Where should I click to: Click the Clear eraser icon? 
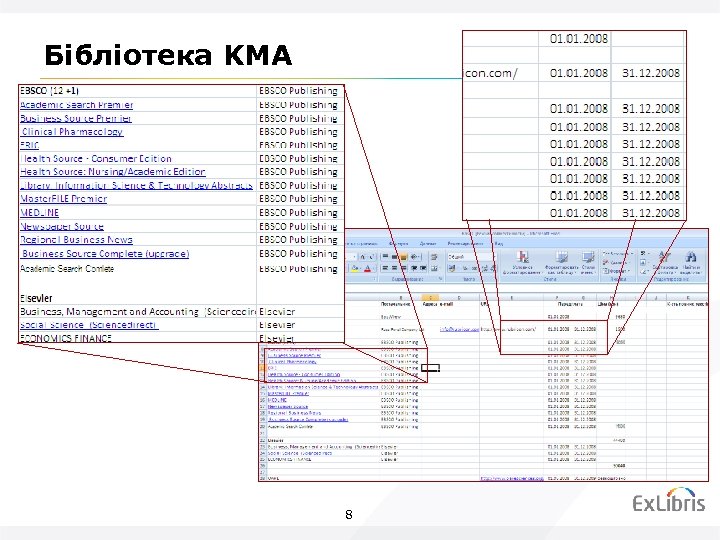(643, 271)
